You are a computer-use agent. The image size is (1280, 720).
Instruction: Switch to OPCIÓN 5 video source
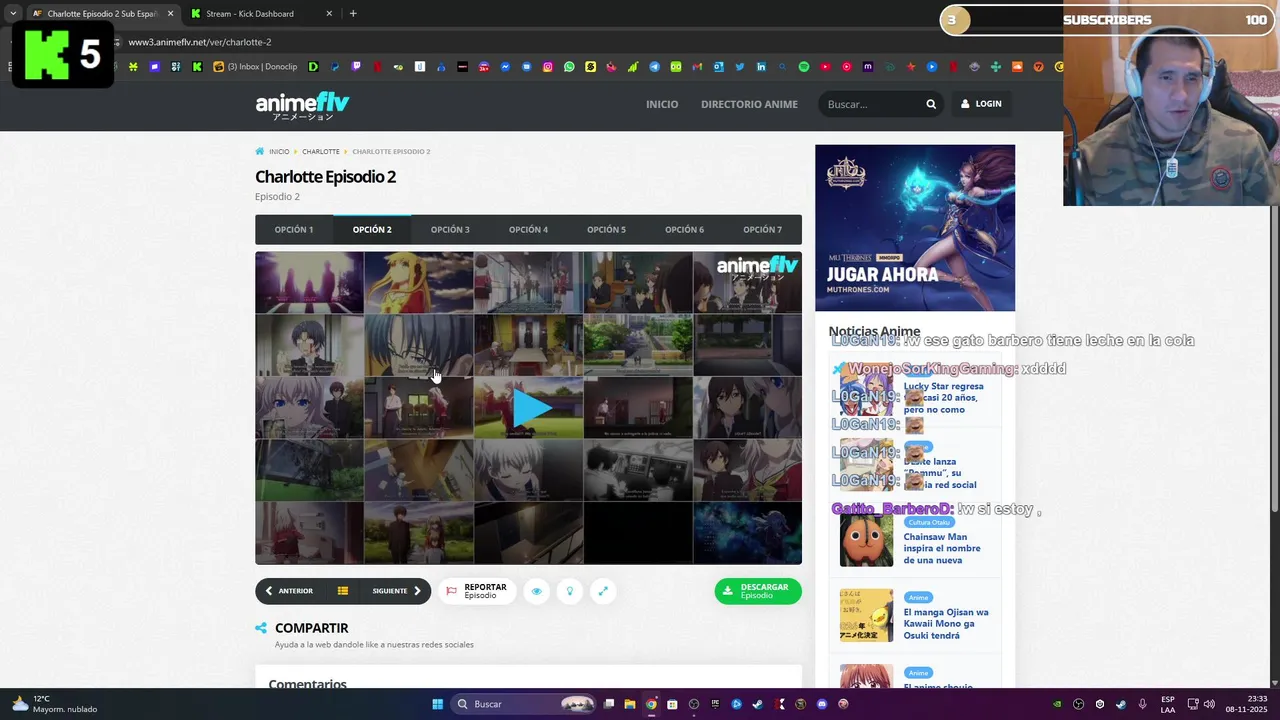pyautogui.click(x=606, y=229)
